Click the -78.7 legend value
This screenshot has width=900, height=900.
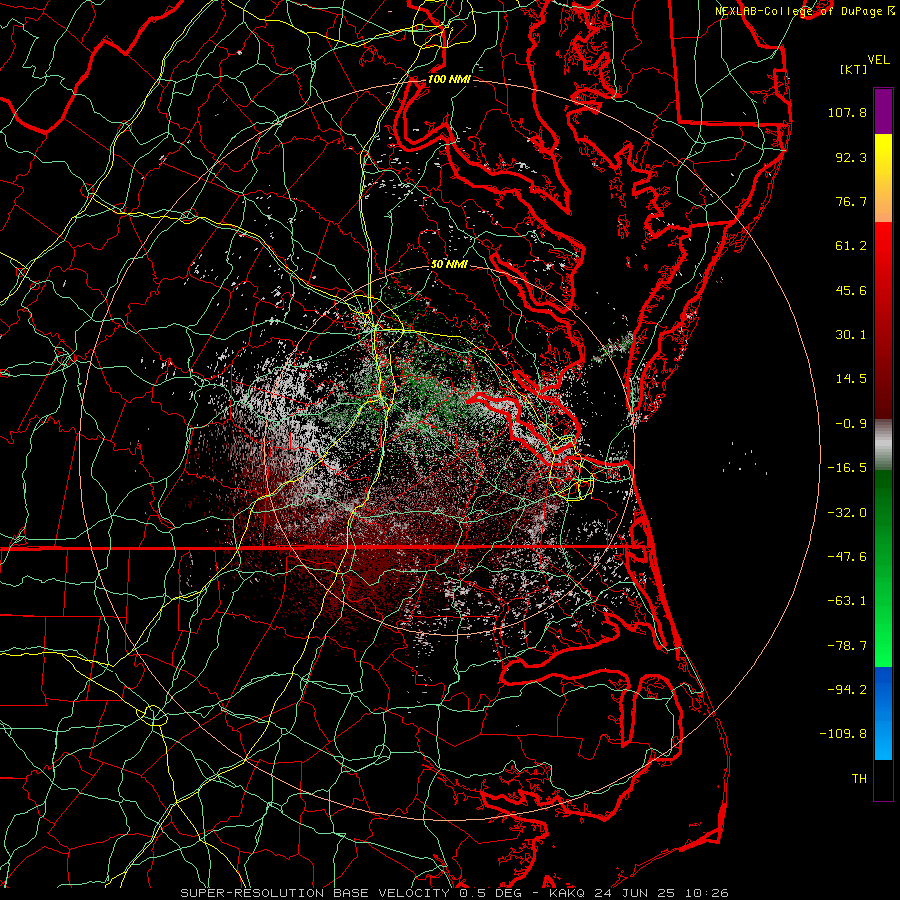tap(847, 646)
